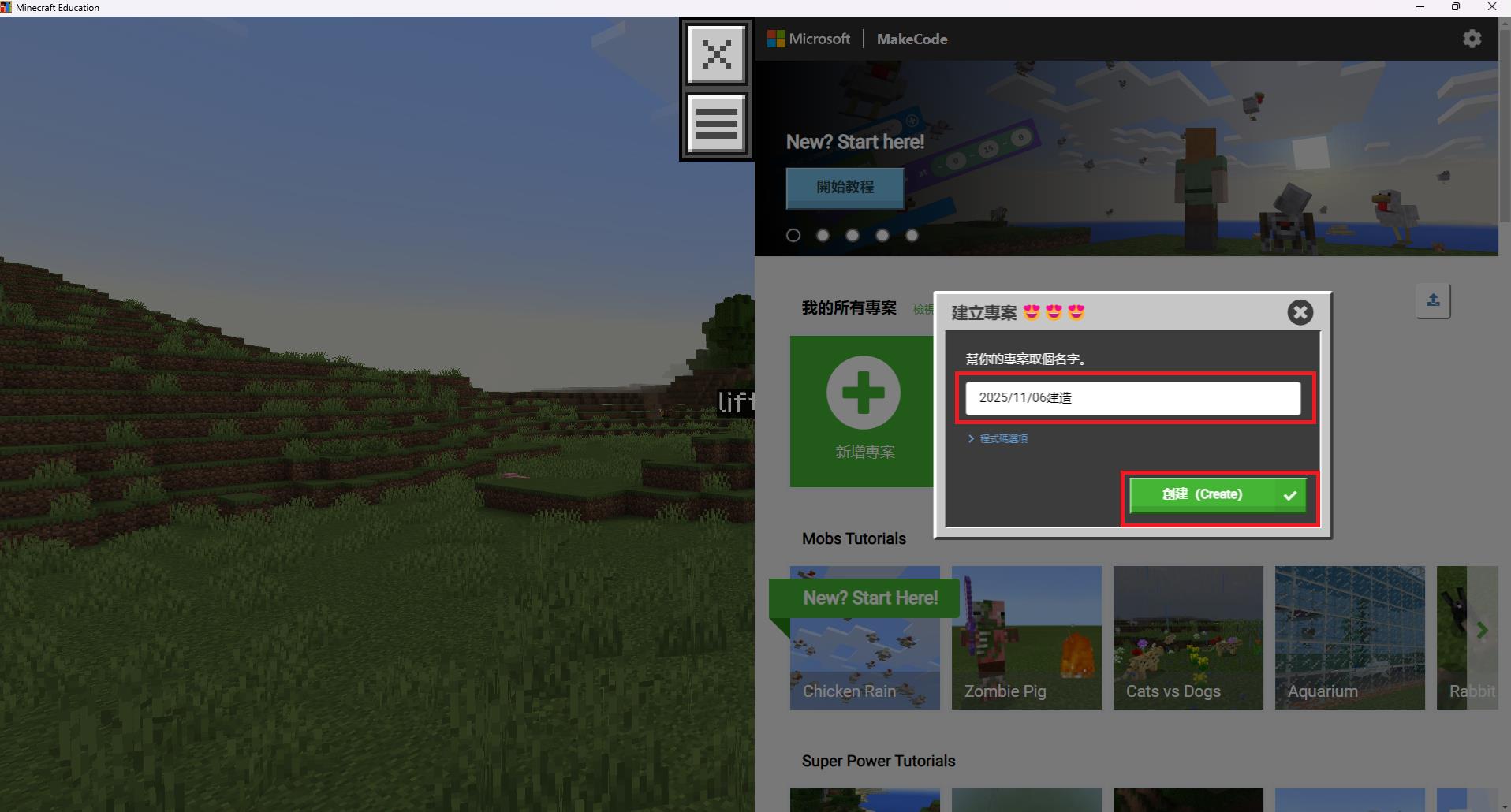Click the MakeCode title link
The width and height of the screenshot is (1511, 812).
click(x=912, y=39)
